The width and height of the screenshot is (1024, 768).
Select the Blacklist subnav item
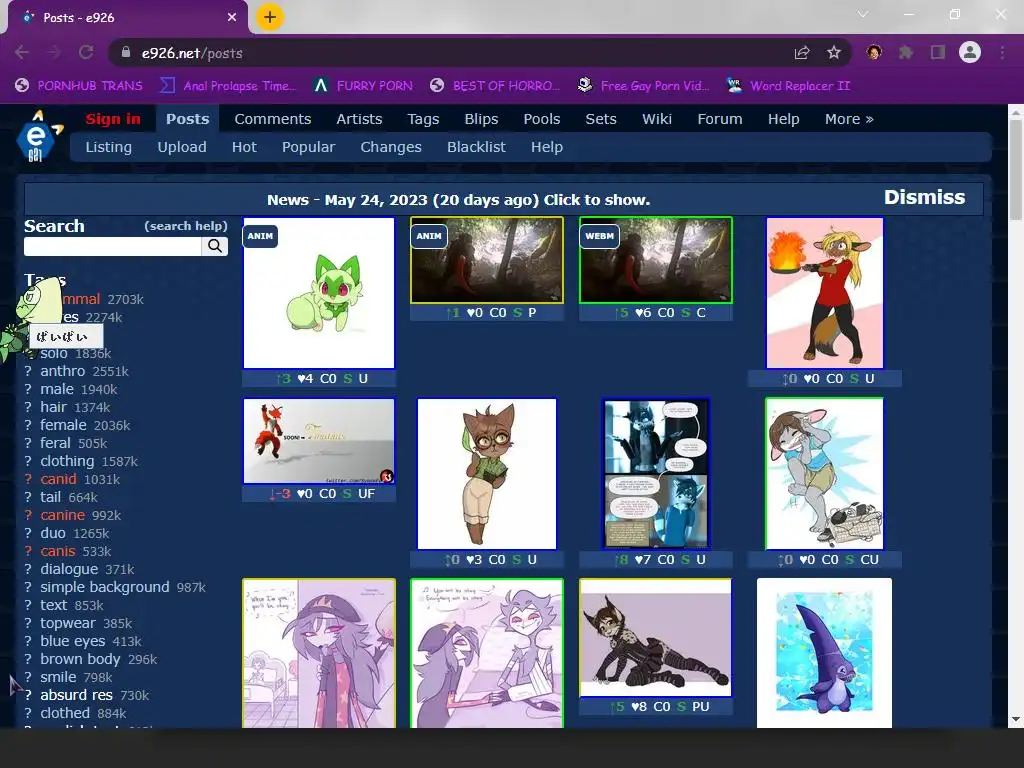pos(476,147)
